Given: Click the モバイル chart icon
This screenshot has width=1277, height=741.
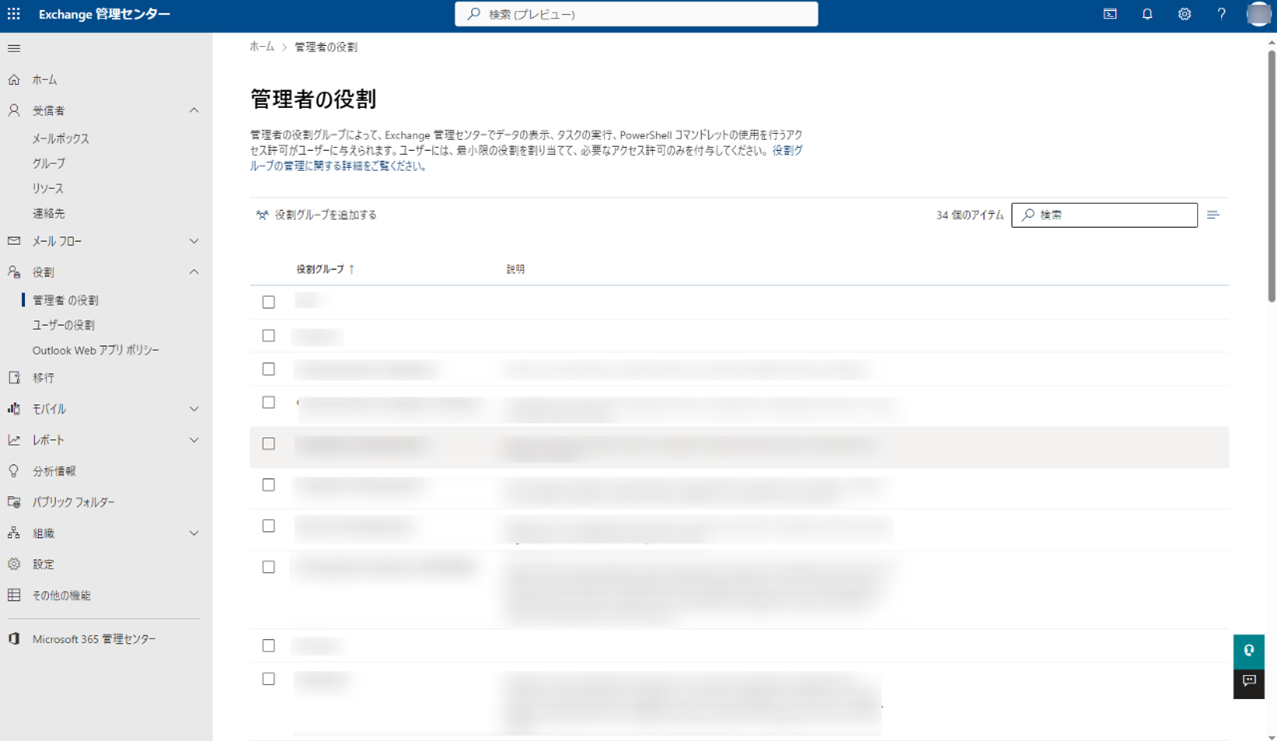Looking at the screenshot, I should 14,409.
